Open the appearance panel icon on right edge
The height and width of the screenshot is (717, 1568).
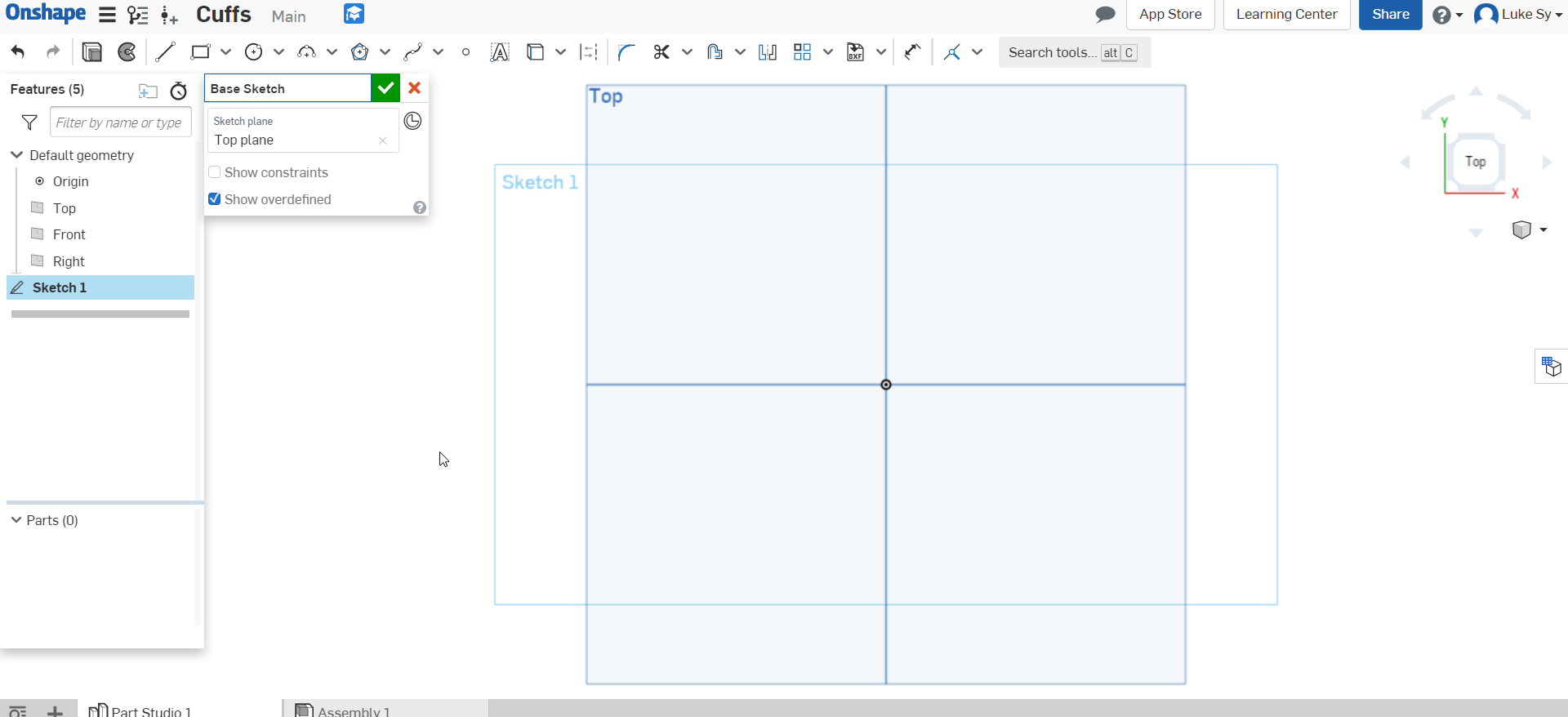(1551, 366)
